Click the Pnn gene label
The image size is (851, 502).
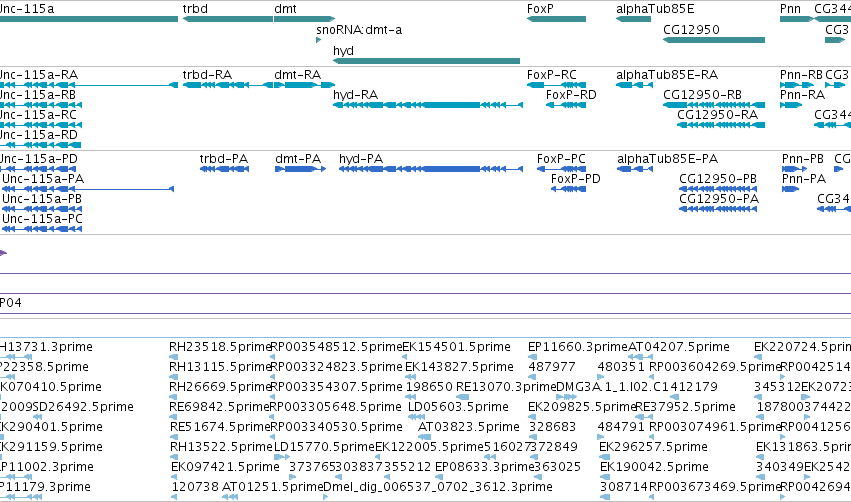point(790,9)
